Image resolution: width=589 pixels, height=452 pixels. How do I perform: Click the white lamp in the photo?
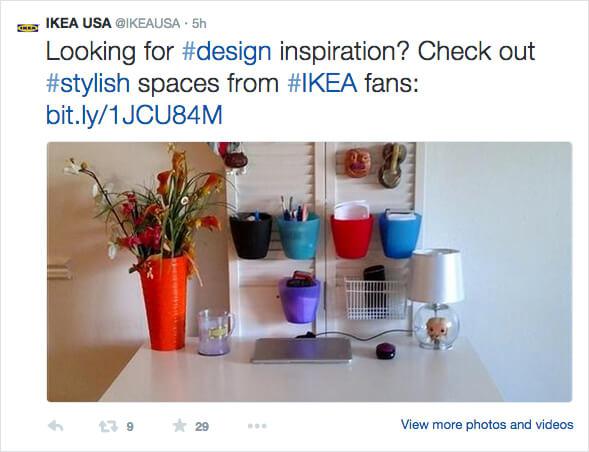coord(436,299)
